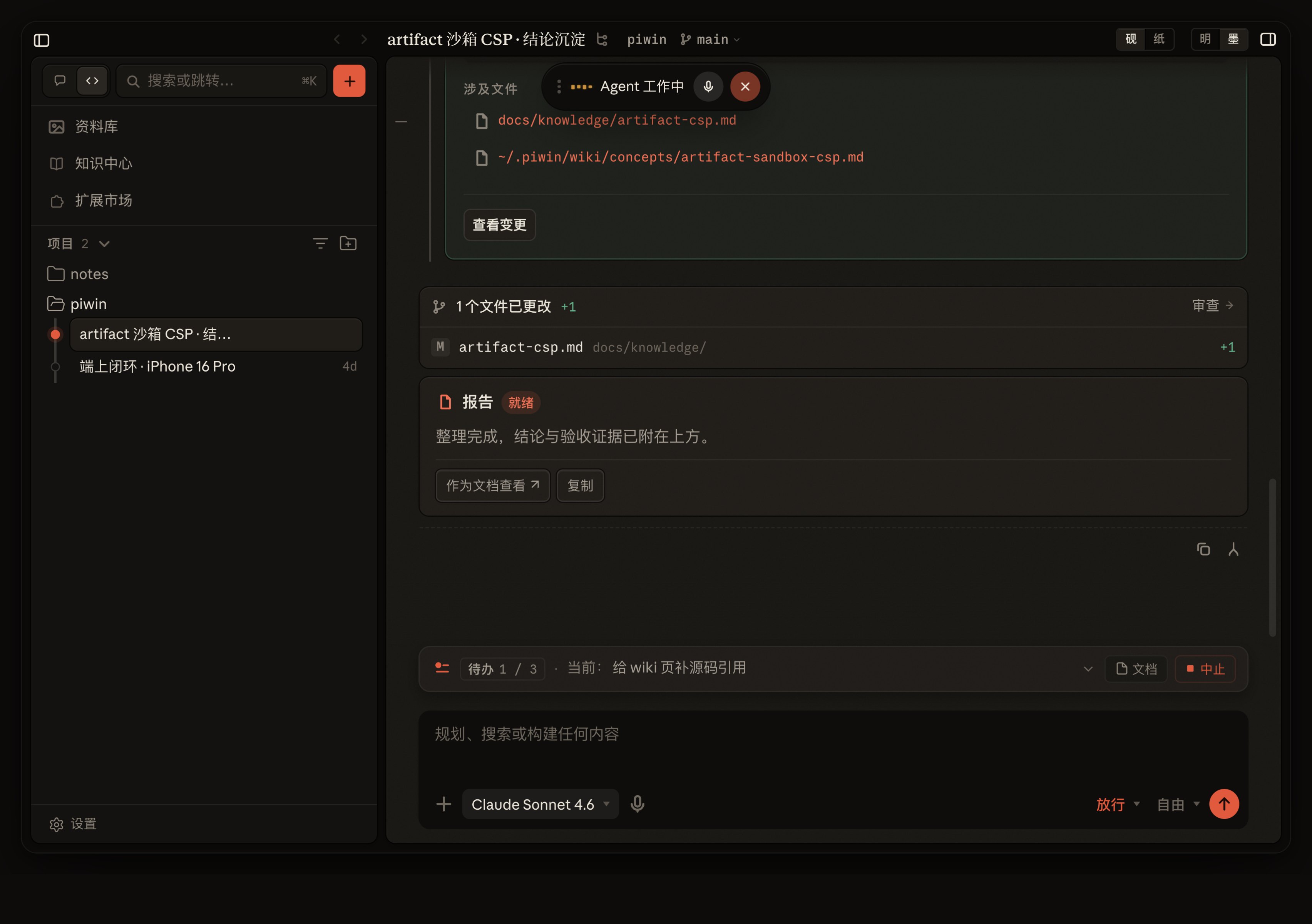Select the 纸 display mode
The image size is (1312, 924).
click(x=1159, y=39)
